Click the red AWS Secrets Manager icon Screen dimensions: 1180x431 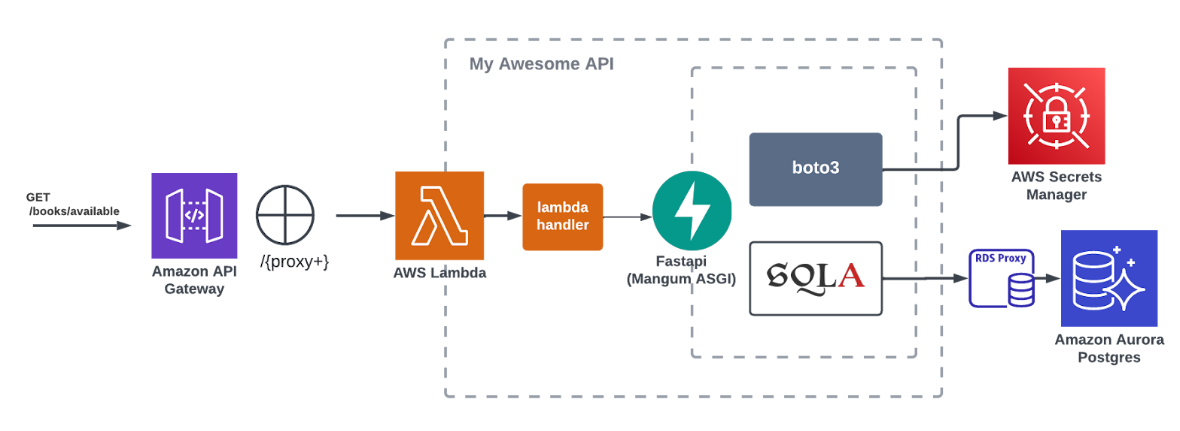pyautogui.click(x=1057, y=116)
